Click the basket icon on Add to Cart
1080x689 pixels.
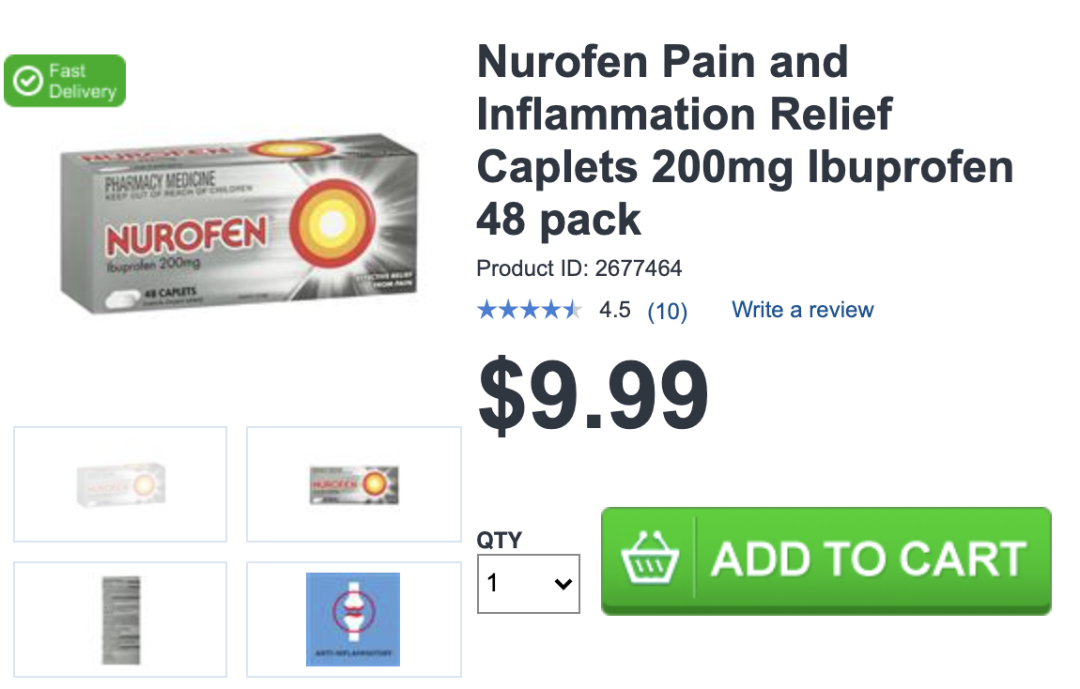point(650,558)
